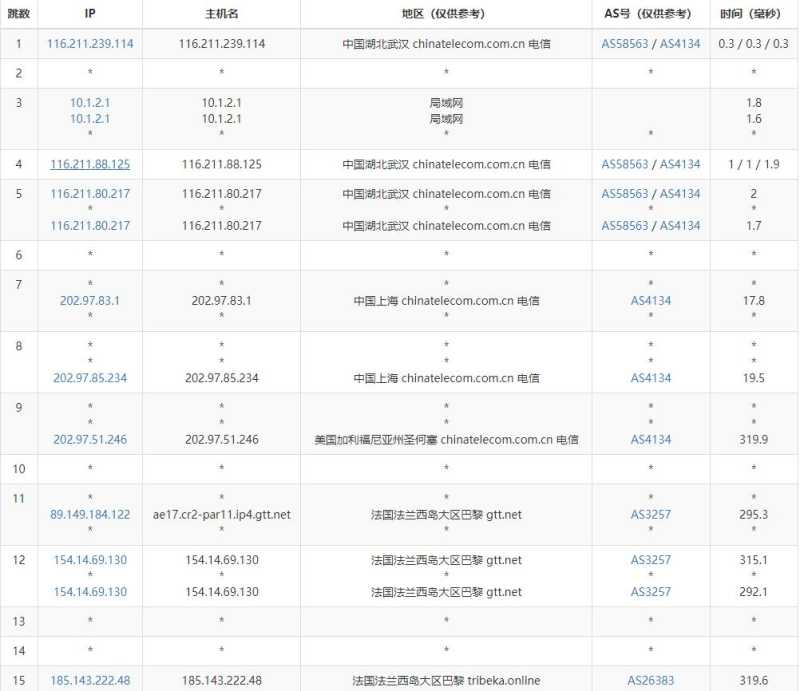Select time value 1 / 1 / 1.9
800x691 pixels.
click(754, 164)
